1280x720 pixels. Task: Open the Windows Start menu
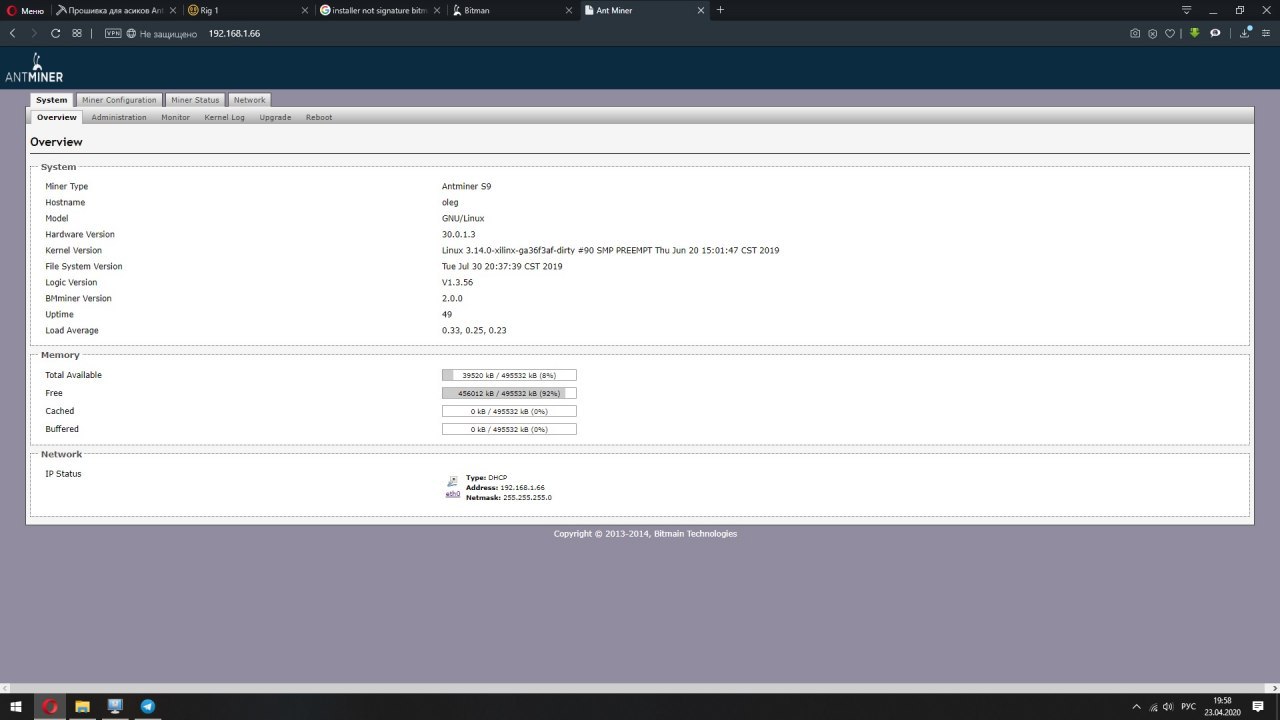click(17, 706)
